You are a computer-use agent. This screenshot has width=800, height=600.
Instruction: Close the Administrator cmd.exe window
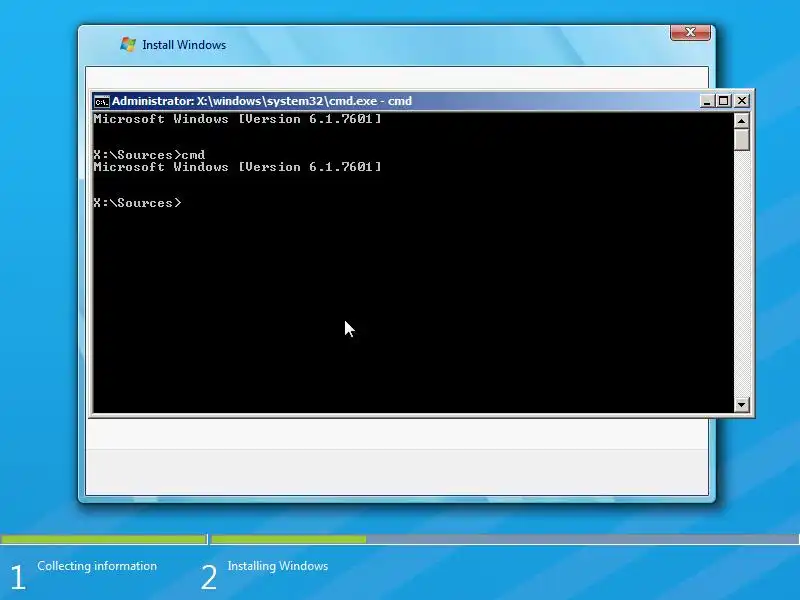[x=741, y=101]
